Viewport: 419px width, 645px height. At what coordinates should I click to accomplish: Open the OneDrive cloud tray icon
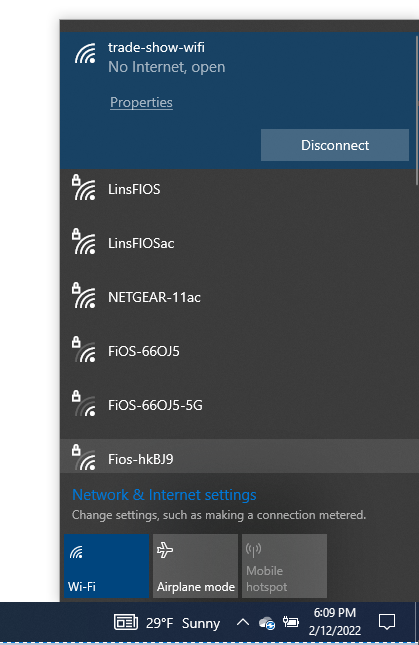[x=266, y=623]
